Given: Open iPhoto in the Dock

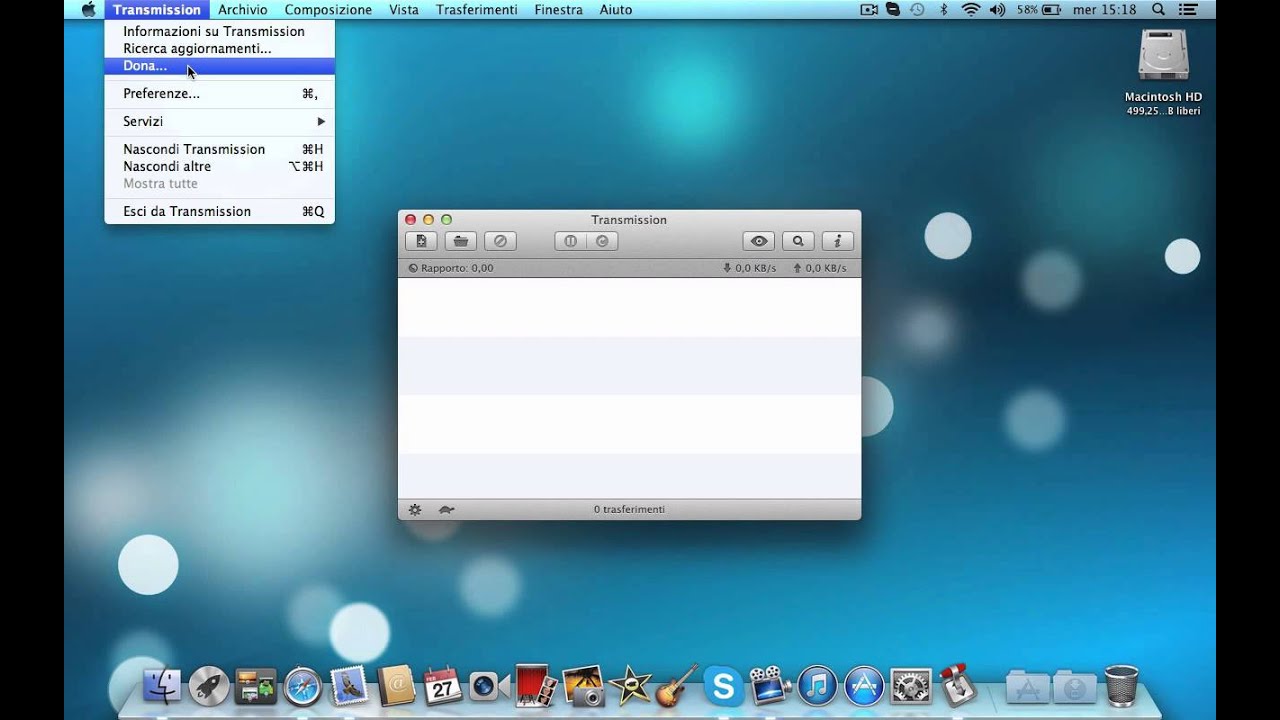Looking at the screenshot, I should 583,685.
